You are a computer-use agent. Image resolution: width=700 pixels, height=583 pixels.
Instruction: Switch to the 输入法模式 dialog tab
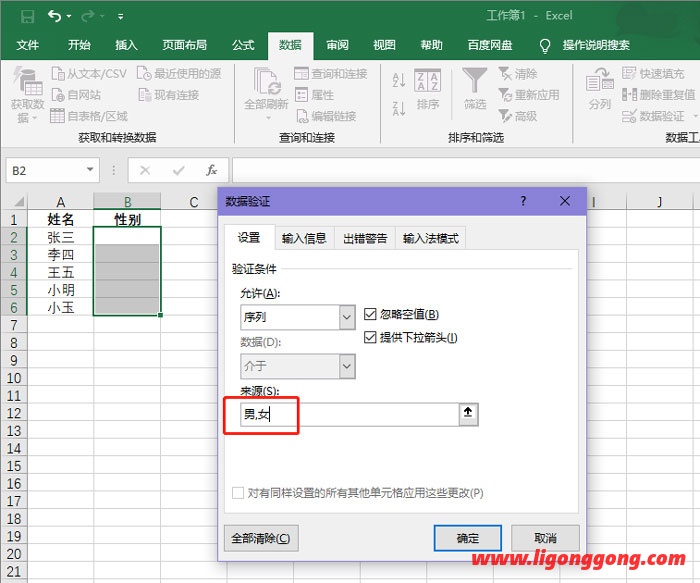tap(431, 238)
